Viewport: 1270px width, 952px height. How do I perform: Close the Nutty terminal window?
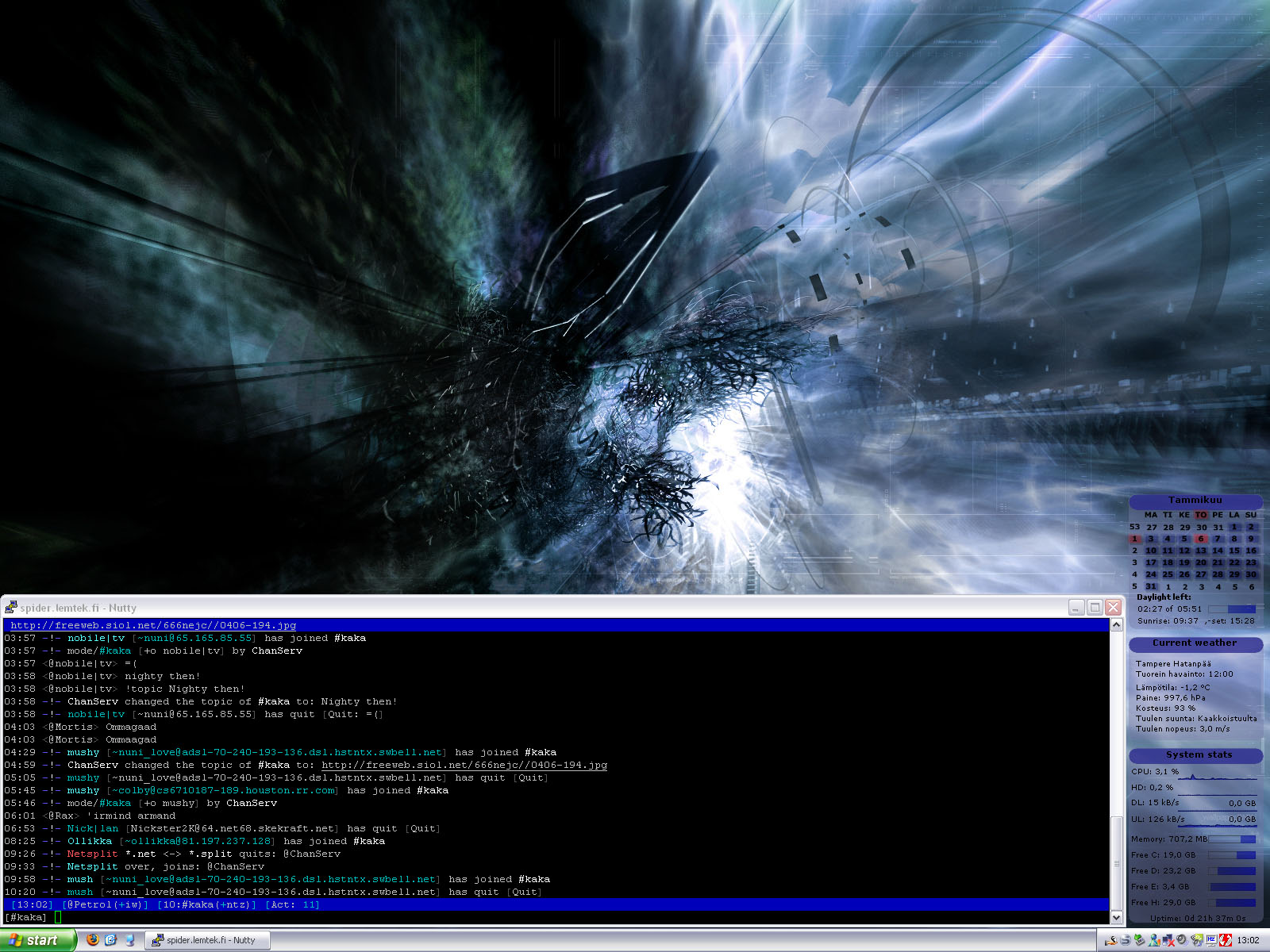[1113, 608]
